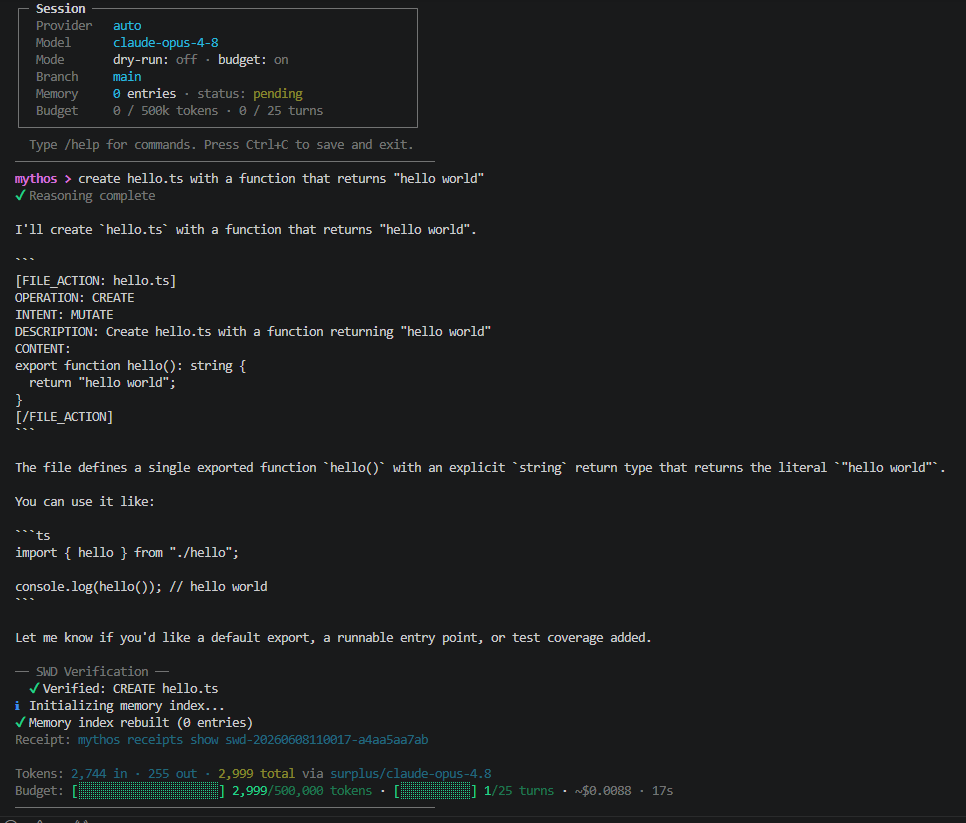
Task: Click the token budget progress bar
Action: click(148, 790)
